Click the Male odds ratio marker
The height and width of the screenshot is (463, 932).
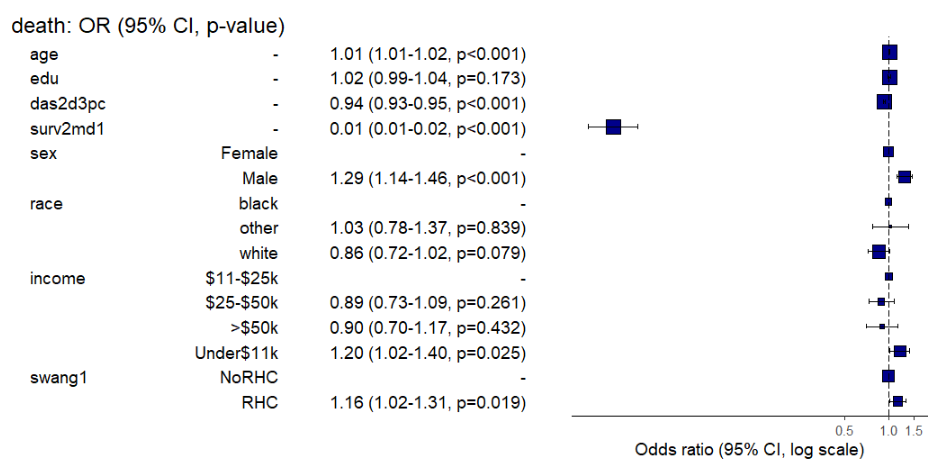[x=905, y=177]
